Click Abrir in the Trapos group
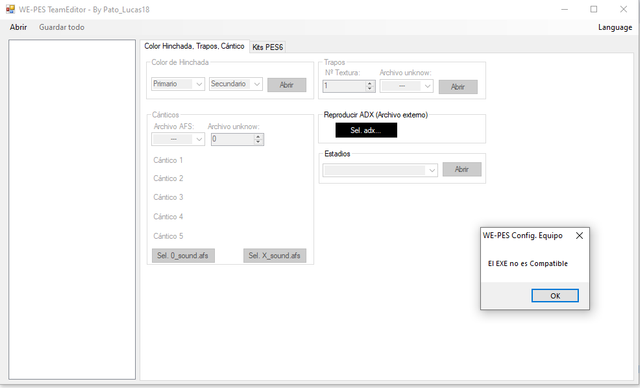The image size is (640, 388). pos(458,87)
